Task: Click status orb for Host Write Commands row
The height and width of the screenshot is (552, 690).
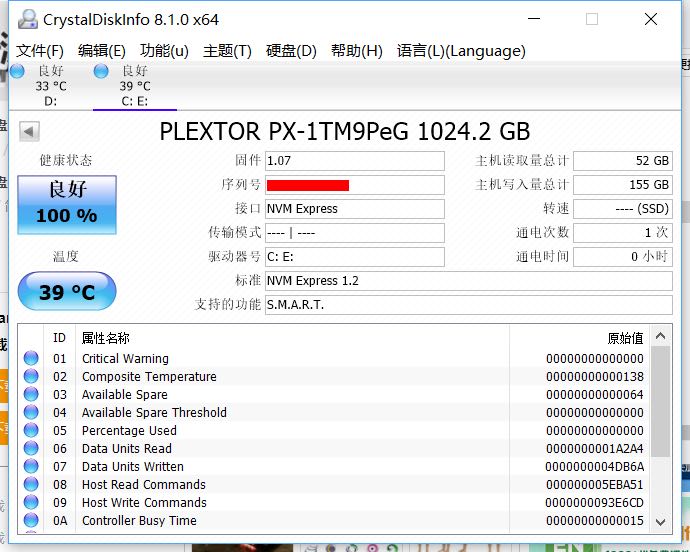Action: [31, 502]
